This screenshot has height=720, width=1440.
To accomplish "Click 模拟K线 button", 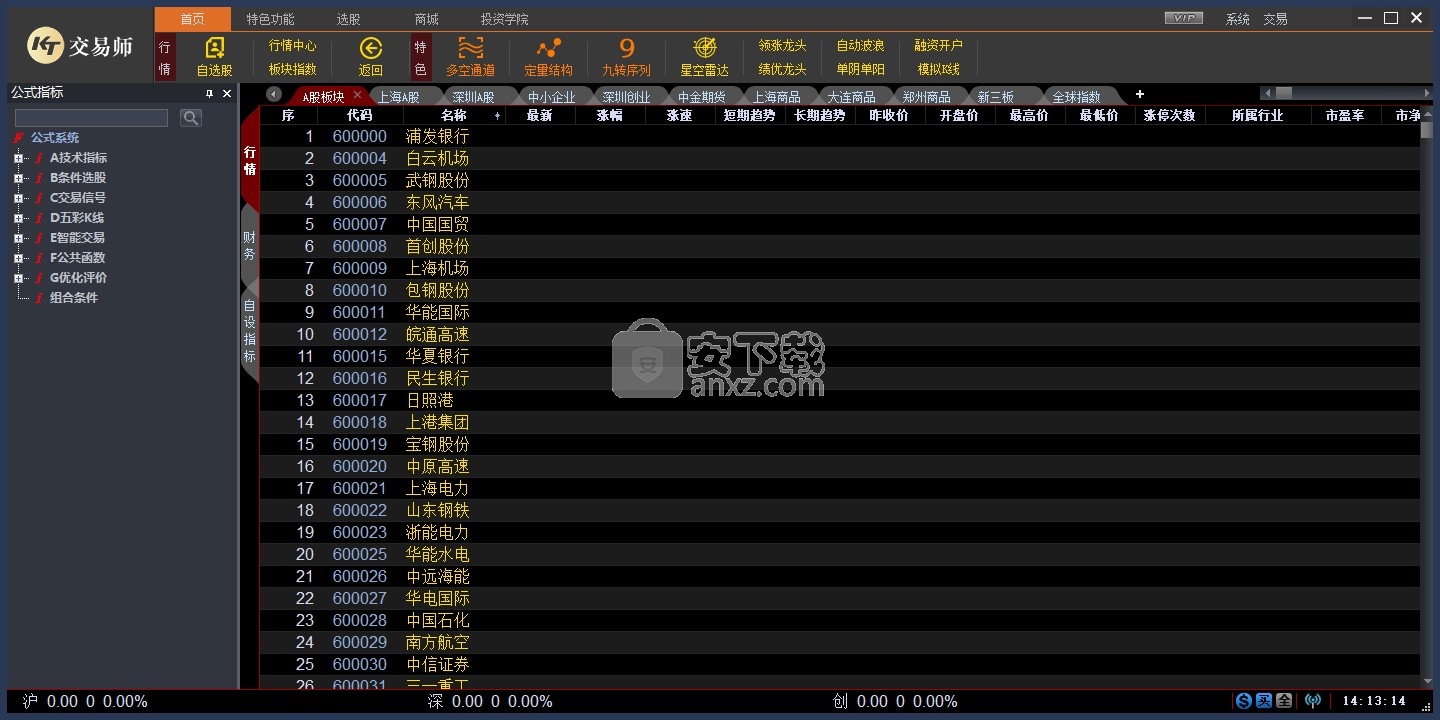I will click(x=938, y=69).
